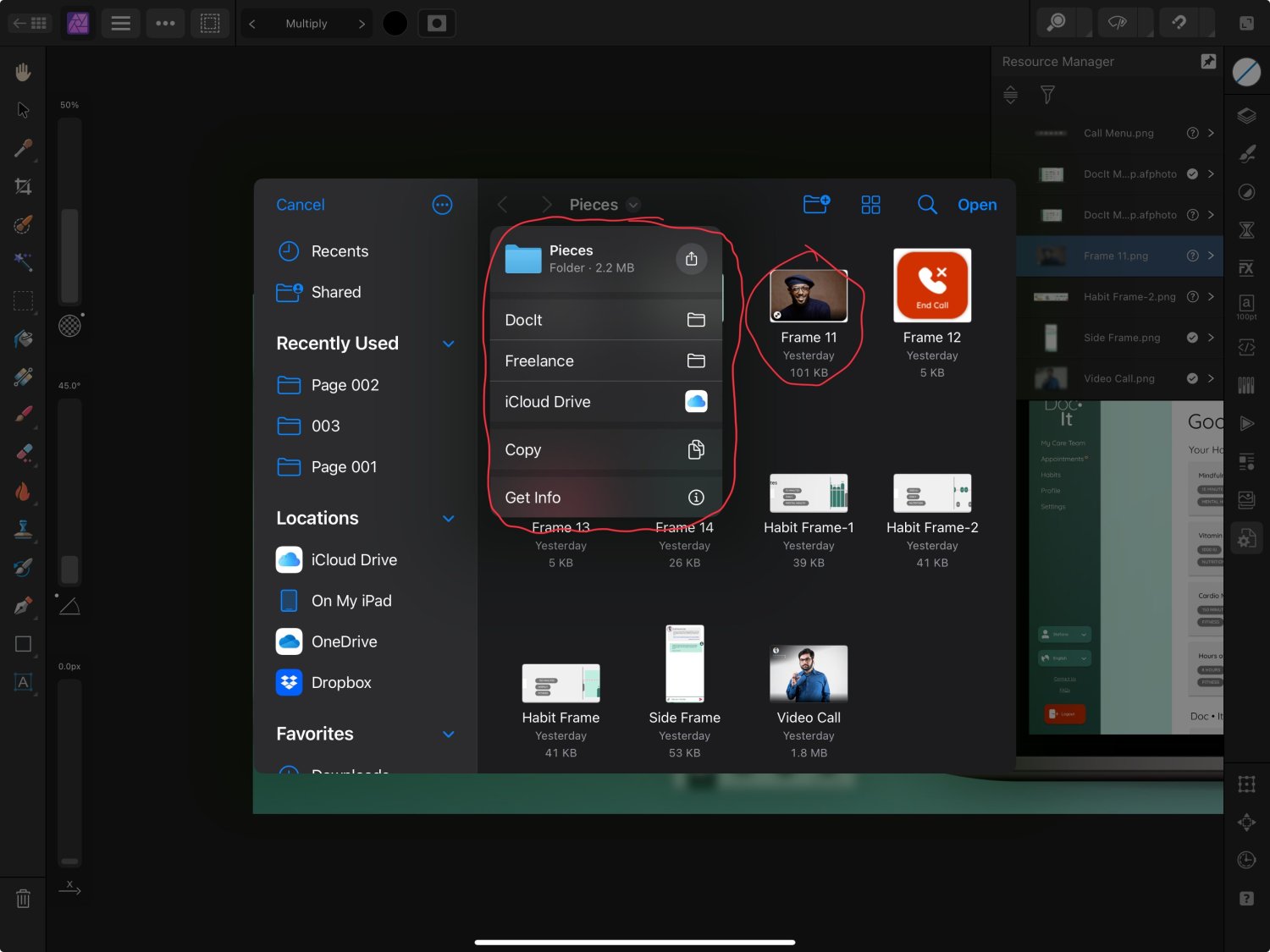The height and width of the screenshot is (952, 1270).
Task: Cancel the file picker
Action: [x=301, y=205]
